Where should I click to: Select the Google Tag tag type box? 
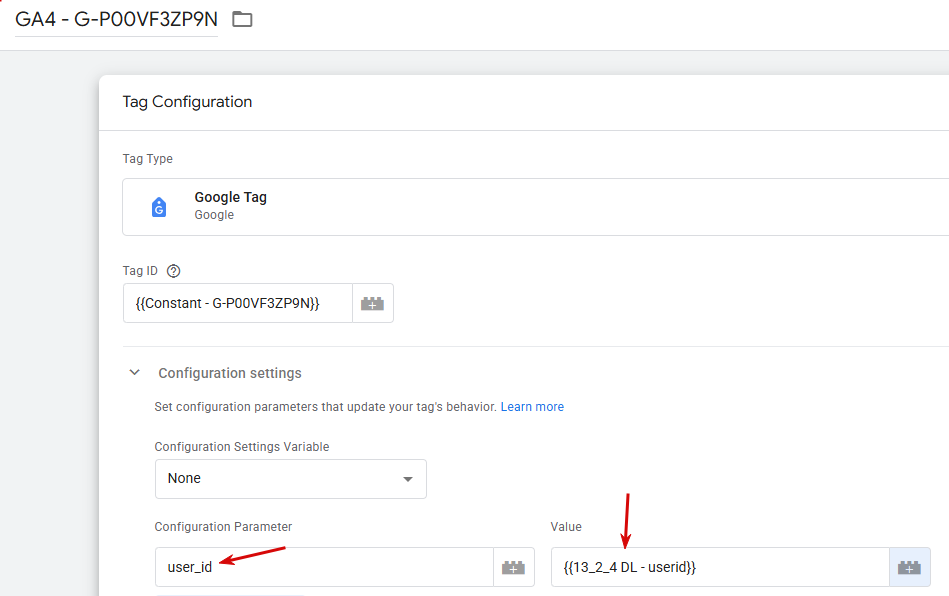point(536,207)
